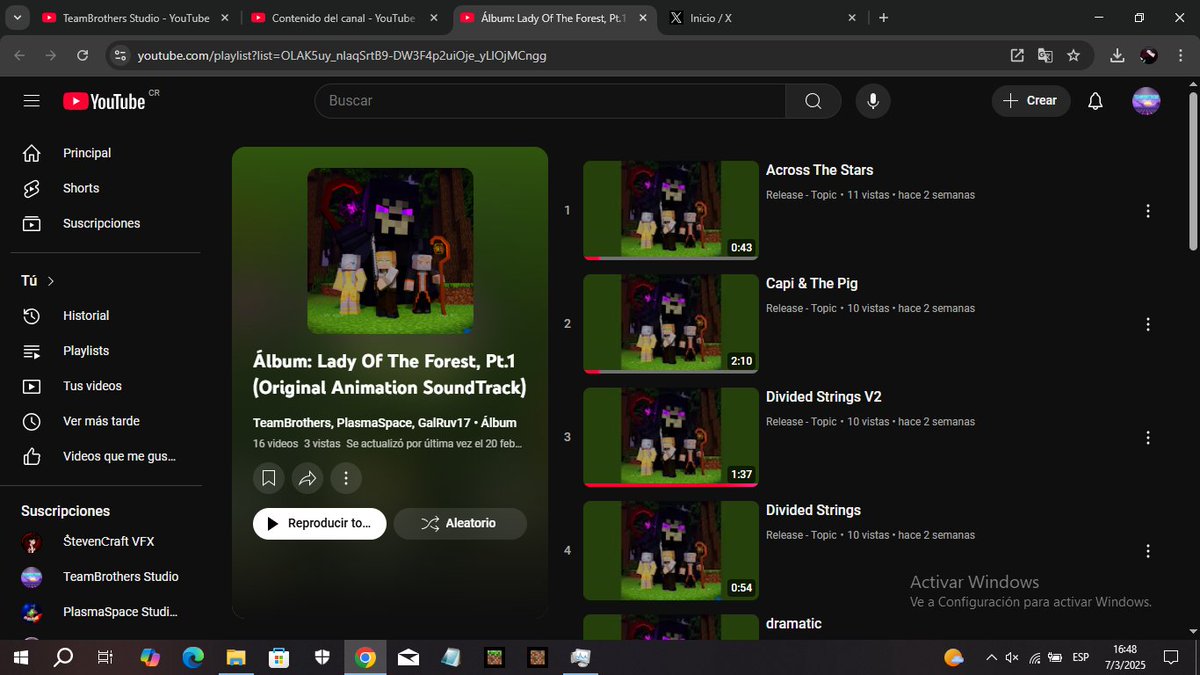Switch to TeamBrothers Studio - YouTube tab
1200x675 pixels.
(x=136, y=18)
